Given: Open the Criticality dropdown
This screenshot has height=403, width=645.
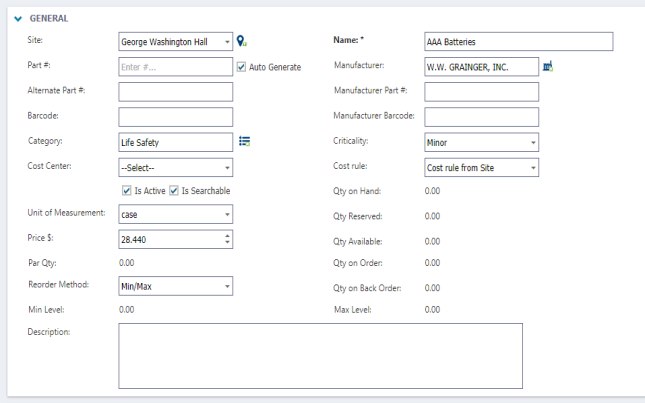Looking at the screenshot, I should point(481,142).
